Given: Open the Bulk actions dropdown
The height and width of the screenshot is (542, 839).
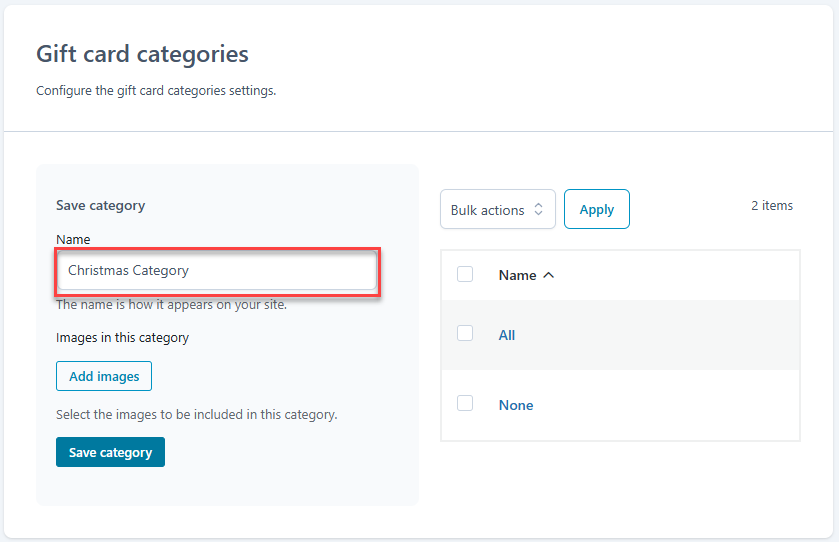Looking at the screenshot, I should (497, 210).
